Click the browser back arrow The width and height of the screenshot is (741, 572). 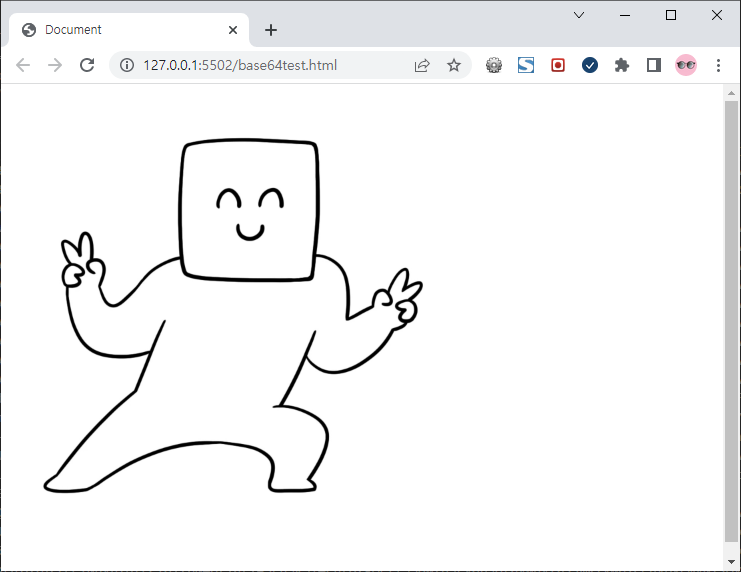[x=23, y=65]
